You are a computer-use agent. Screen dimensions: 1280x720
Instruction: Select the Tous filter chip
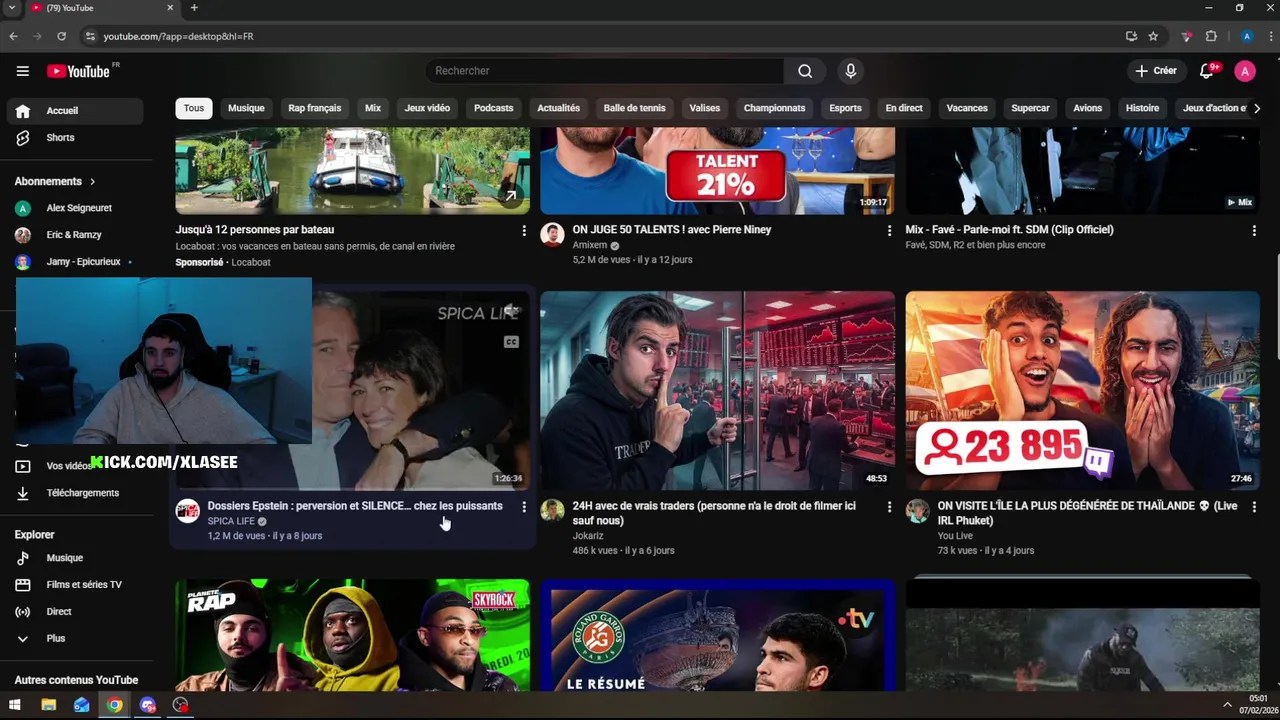click(x=194, y=108)
